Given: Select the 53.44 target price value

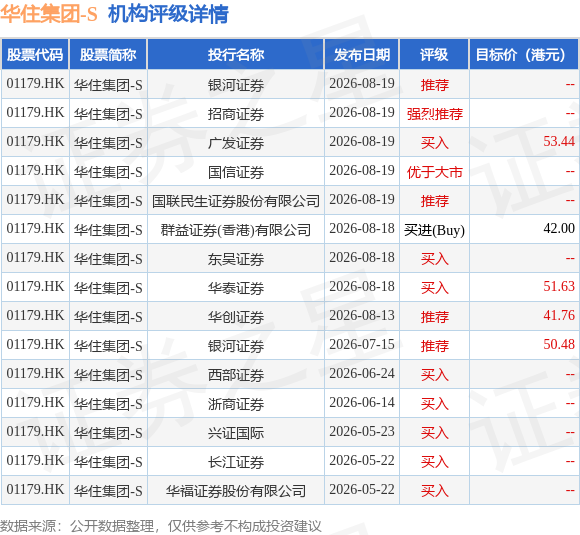Looking at the screenshot, I should (559, 141).
